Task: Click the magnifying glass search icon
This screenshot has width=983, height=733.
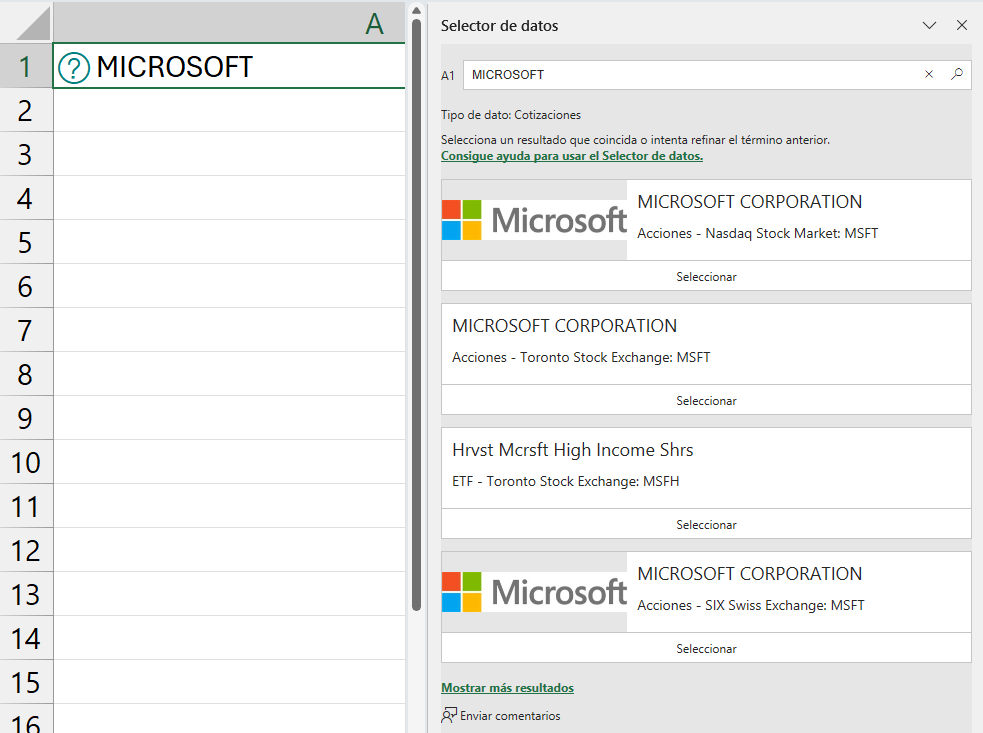Action: (957, 75)
